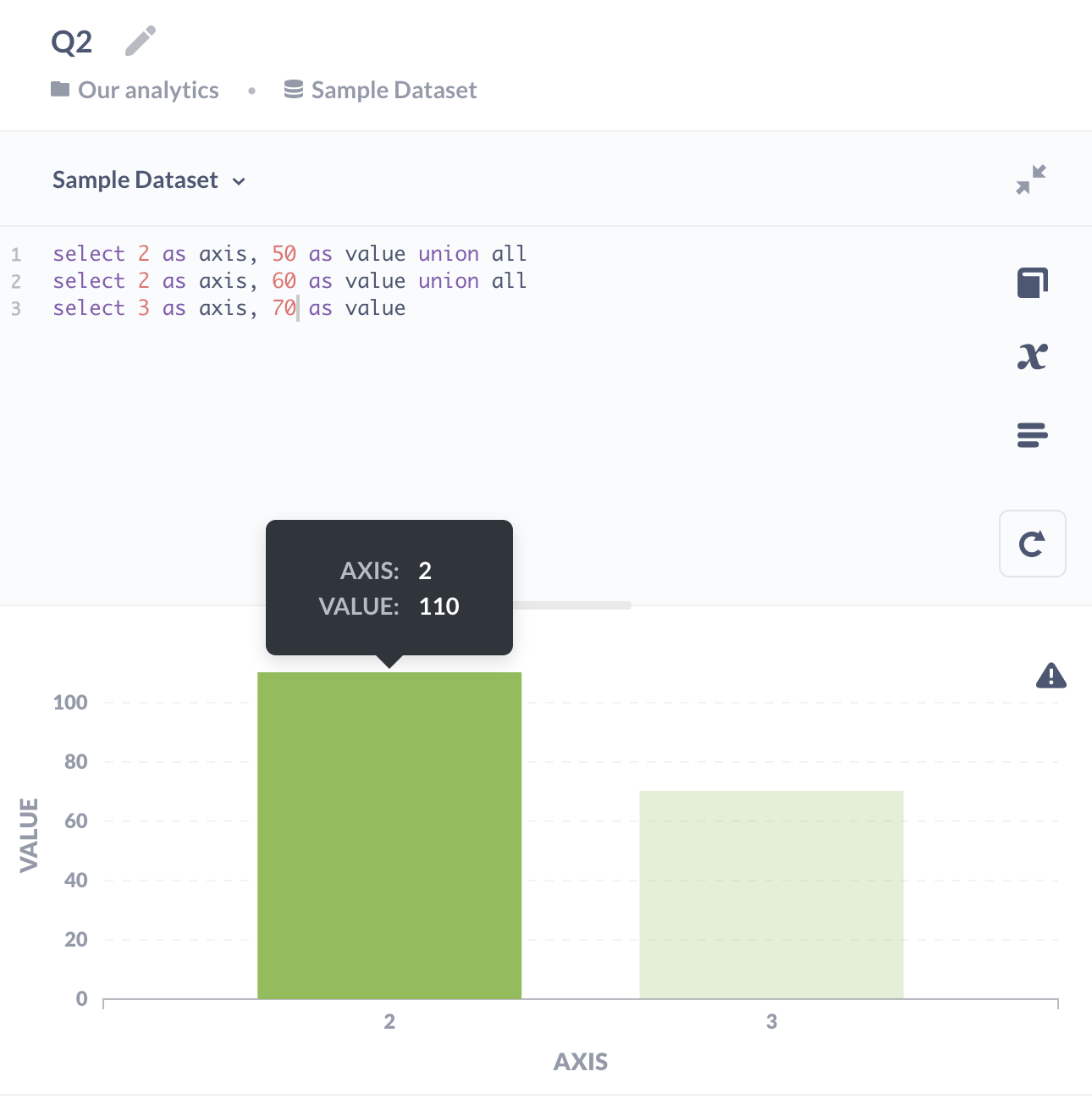Click line 3 of the SQL query
Screen dimensions: 1092x1099
pyautogui.click(x=229, y=308)
